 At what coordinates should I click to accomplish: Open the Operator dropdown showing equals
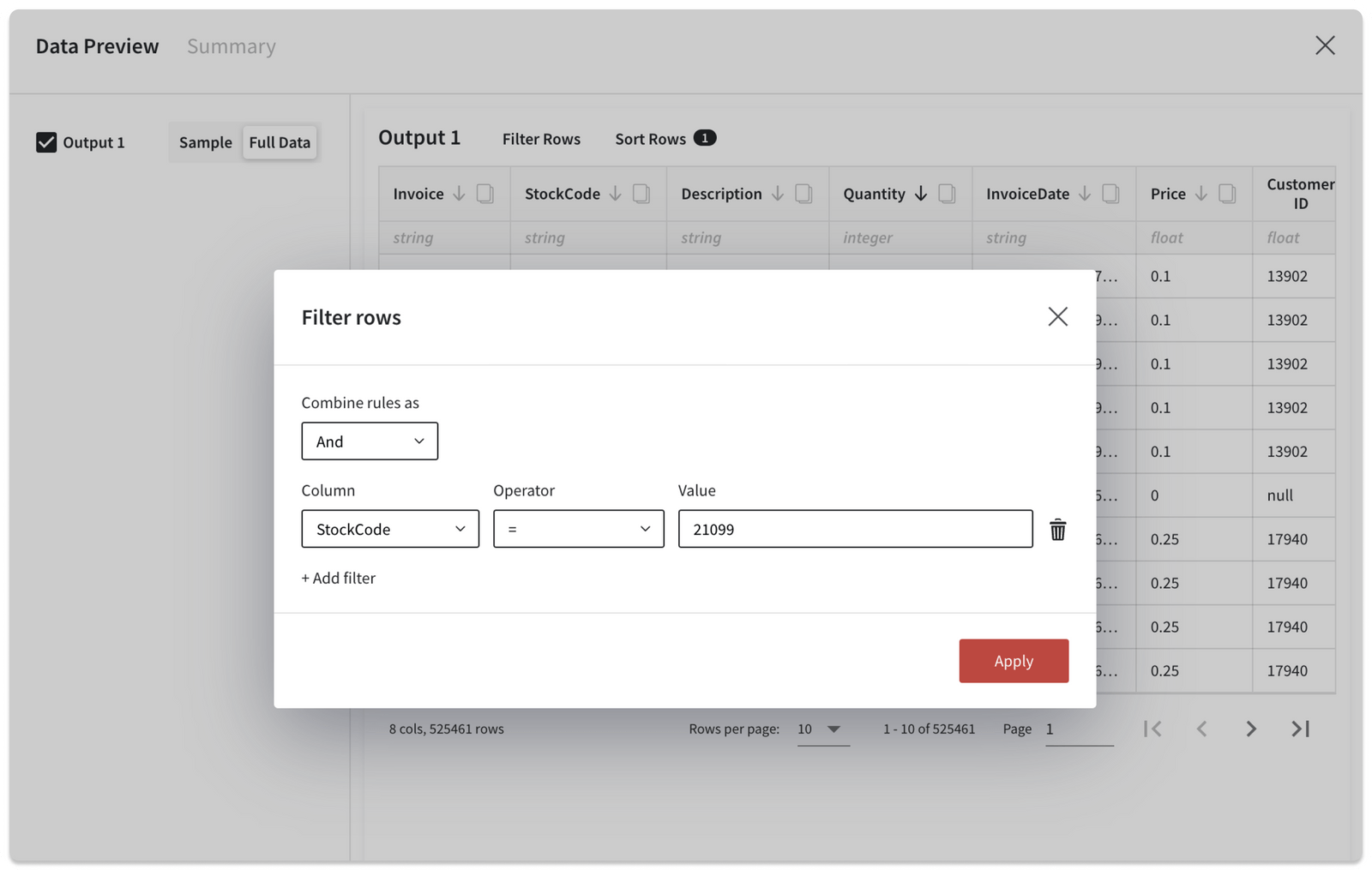click(x=578, y=529)
